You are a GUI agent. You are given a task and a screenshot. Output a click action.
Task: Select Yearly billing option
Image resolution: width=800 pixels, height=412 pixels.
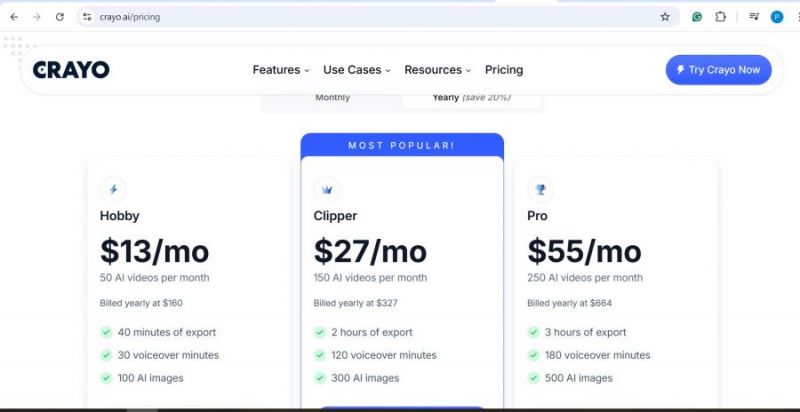[x=470, y=97]
